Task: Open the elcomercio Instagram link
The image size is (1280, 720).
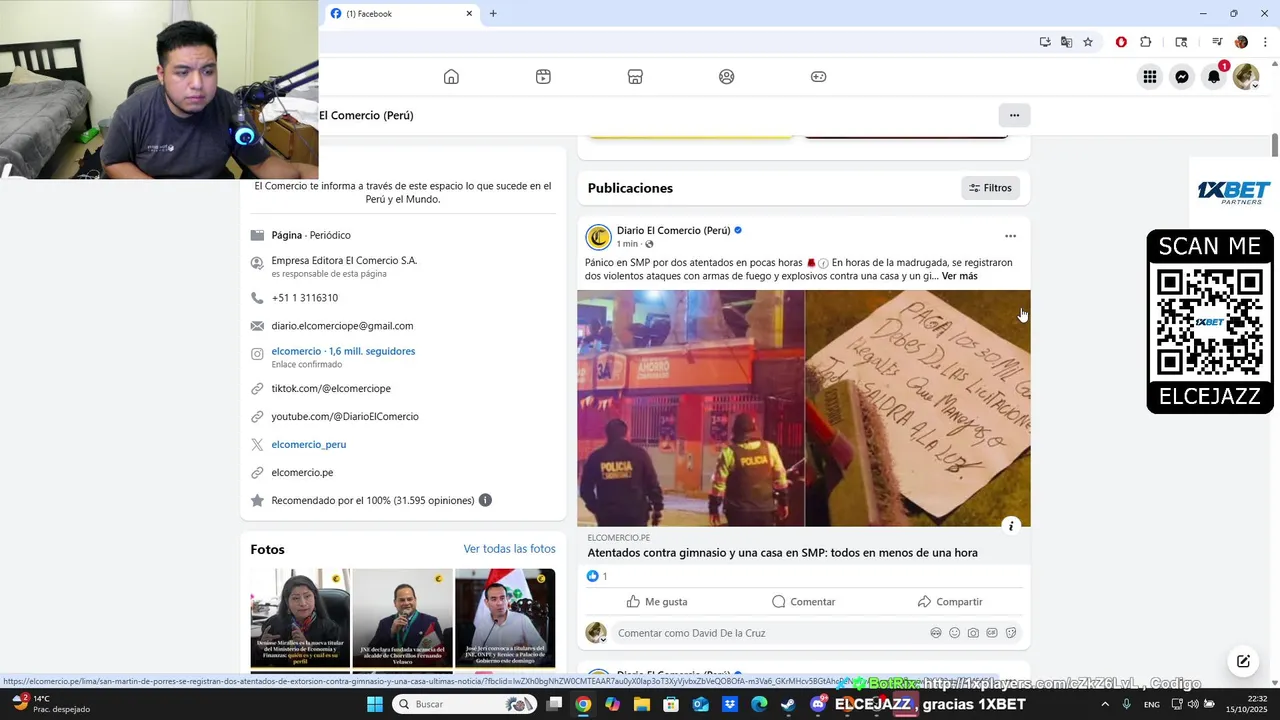Action: coord(343,351)
